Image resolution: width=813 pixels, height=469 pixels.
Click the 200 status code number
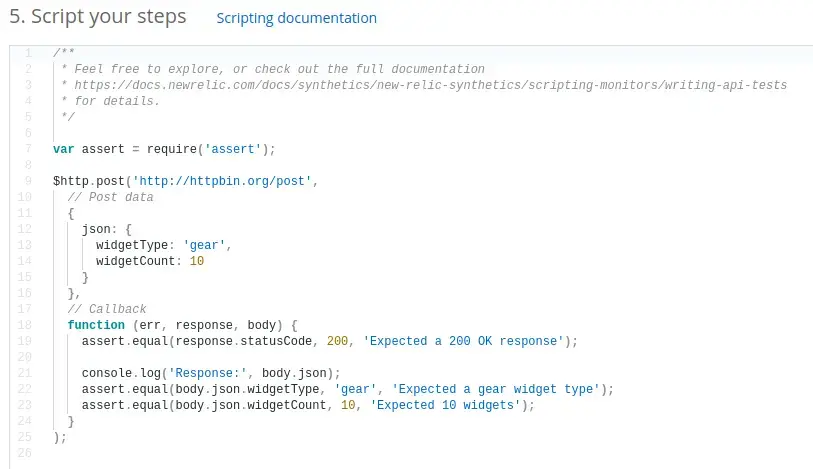pos(337,341)
